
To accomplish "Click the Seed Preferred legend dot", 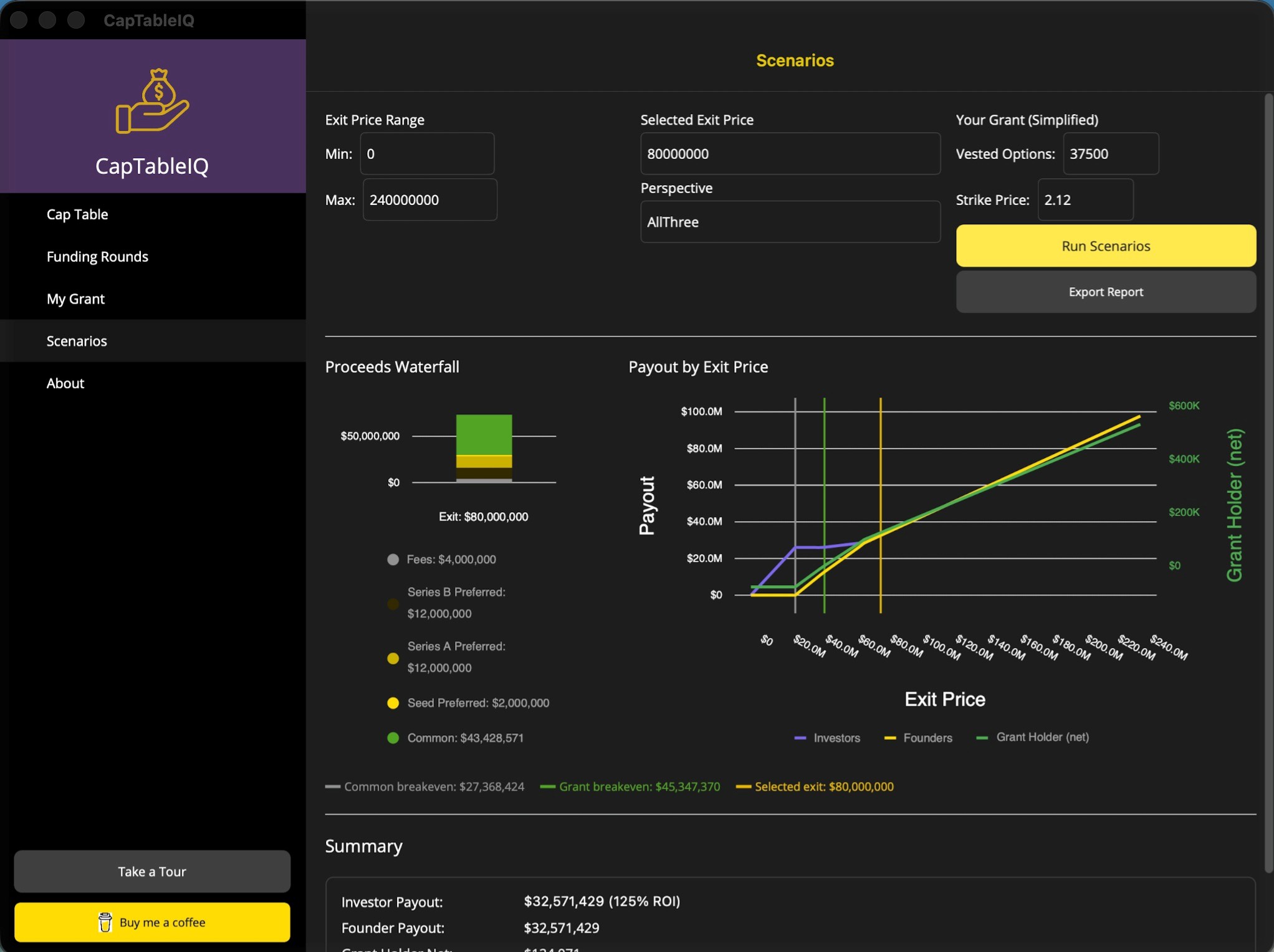I will (x=393, y=703).
